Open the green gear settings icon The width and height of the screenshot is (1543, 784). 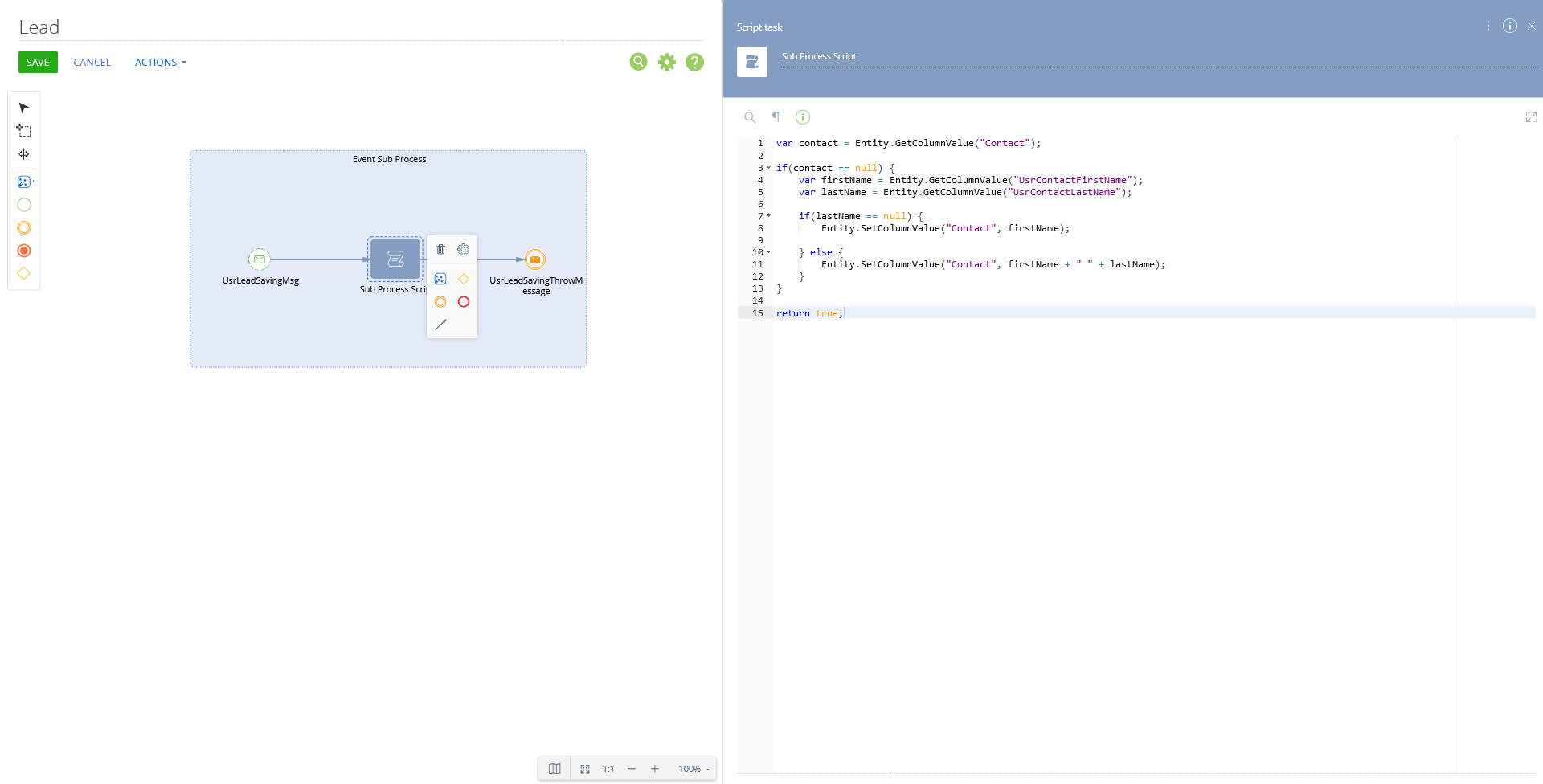667,62
